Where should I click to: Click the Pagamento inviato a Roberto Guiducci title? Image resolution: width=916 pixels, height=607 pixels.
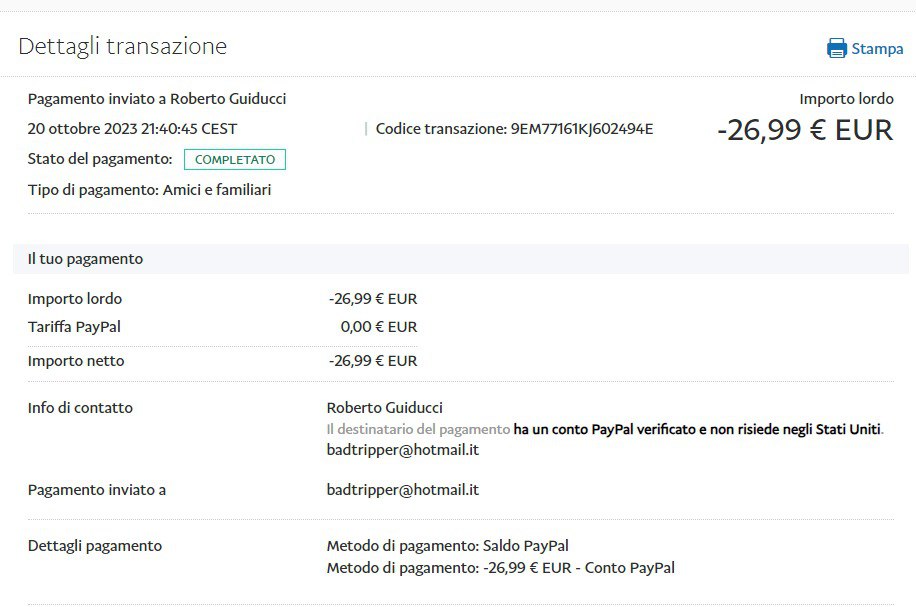[157, 99]
